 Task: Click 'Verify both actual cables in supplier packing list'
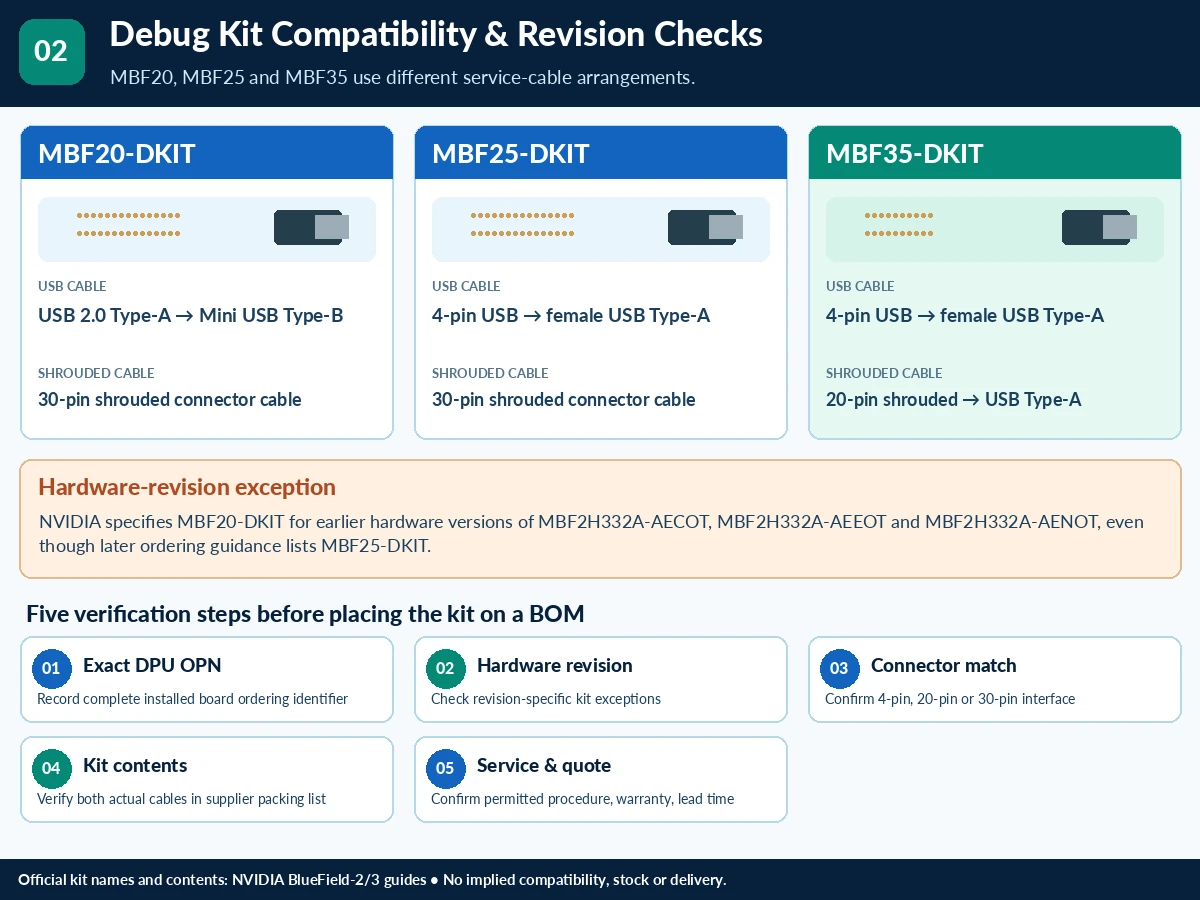coord(181,799)
